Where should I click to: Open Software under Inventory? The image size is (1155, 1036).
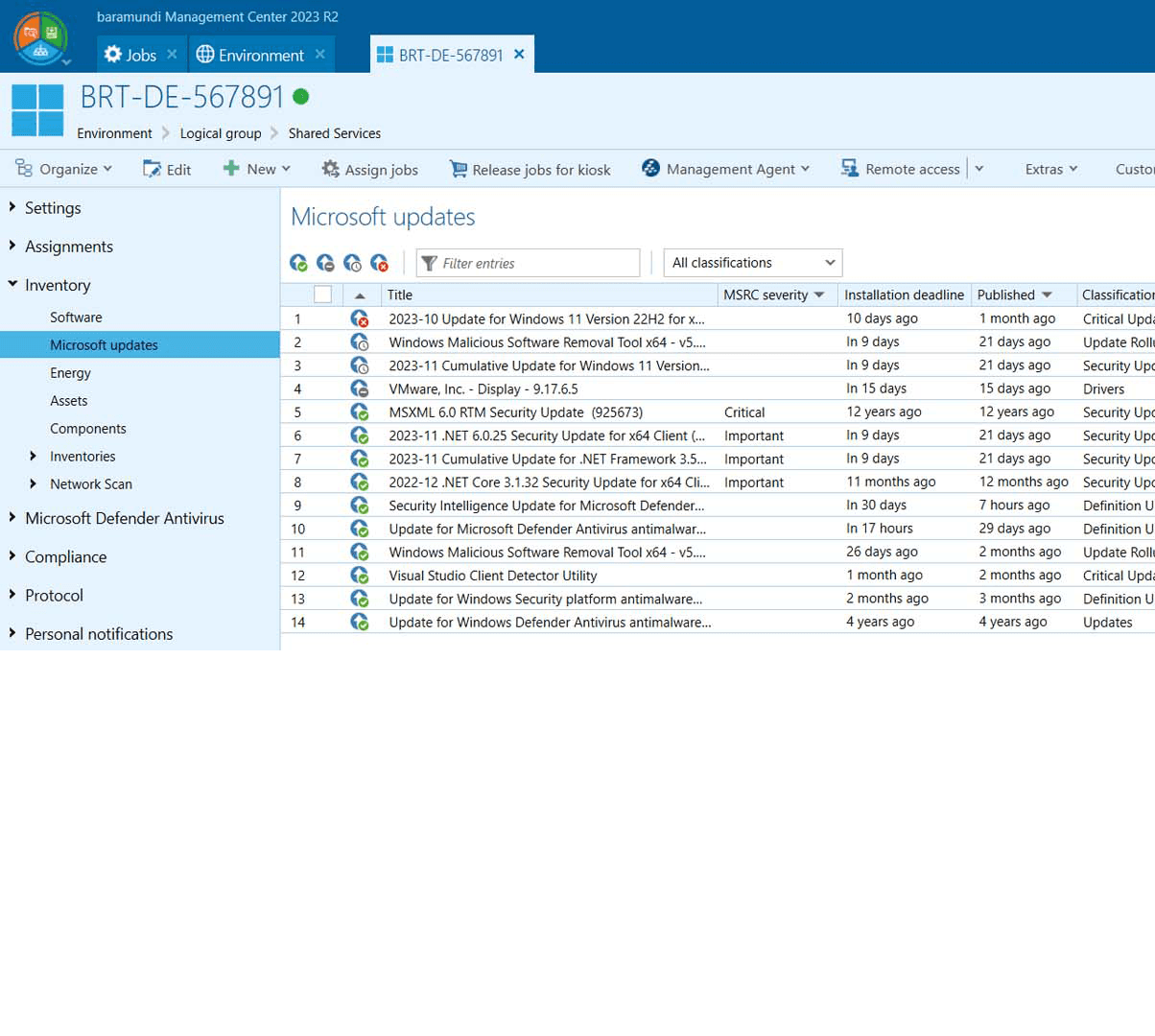click(76, 317)
